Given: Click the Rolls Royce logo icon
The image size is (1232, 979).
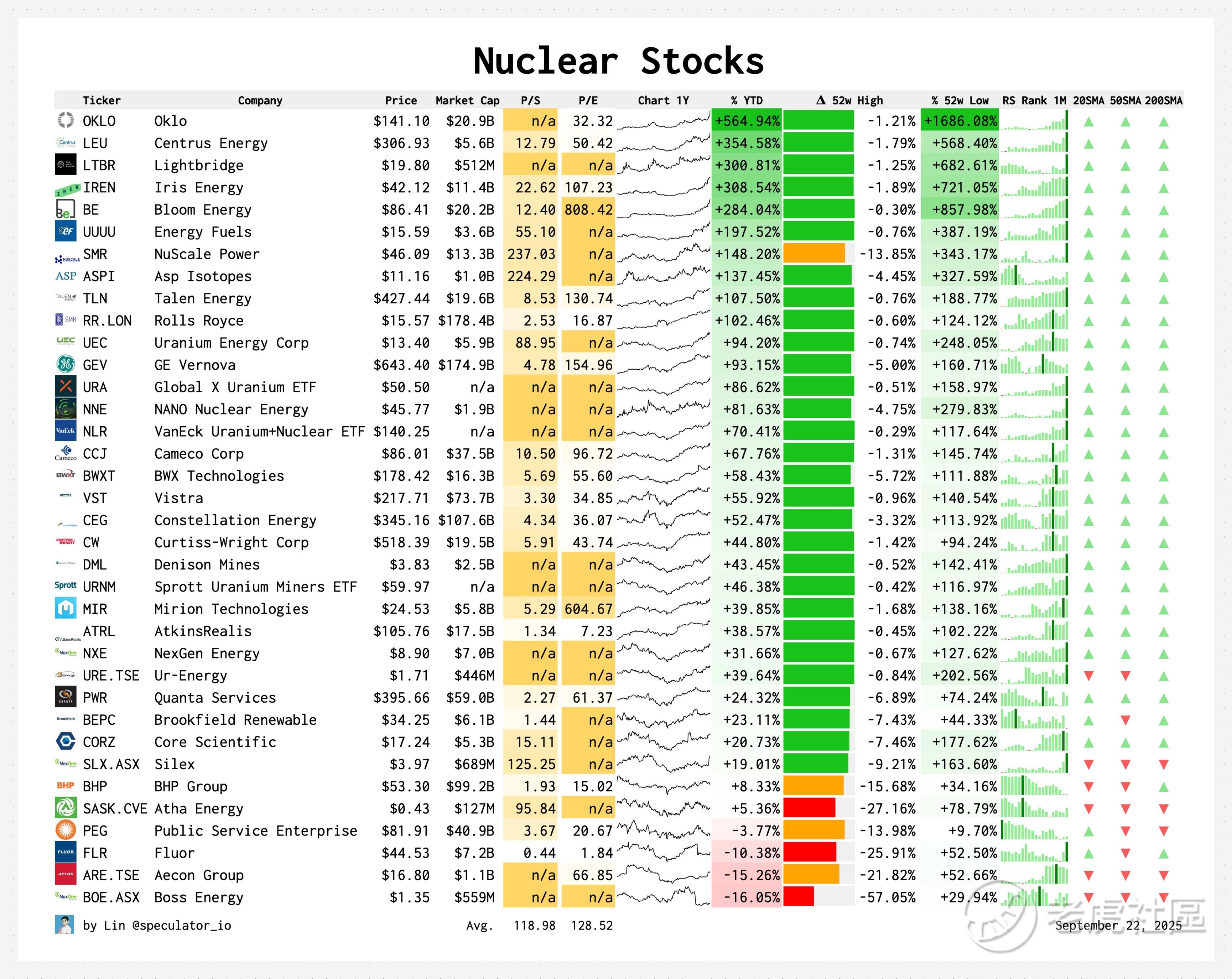Looking at the screenshot, I should click(66, 319).
